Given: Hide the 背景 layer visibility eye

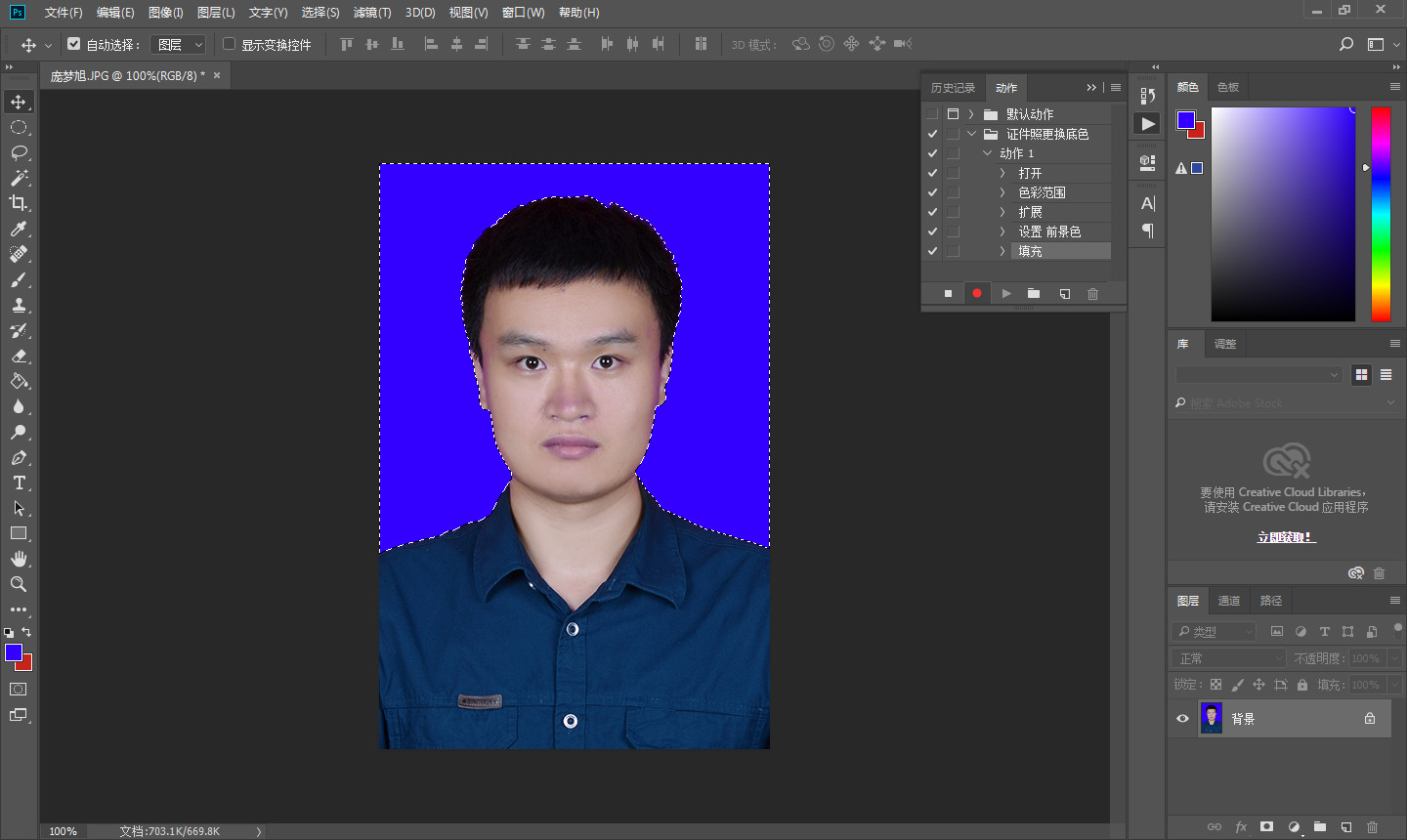Looking at the screenshot, I should click(x=1182, y=719).
